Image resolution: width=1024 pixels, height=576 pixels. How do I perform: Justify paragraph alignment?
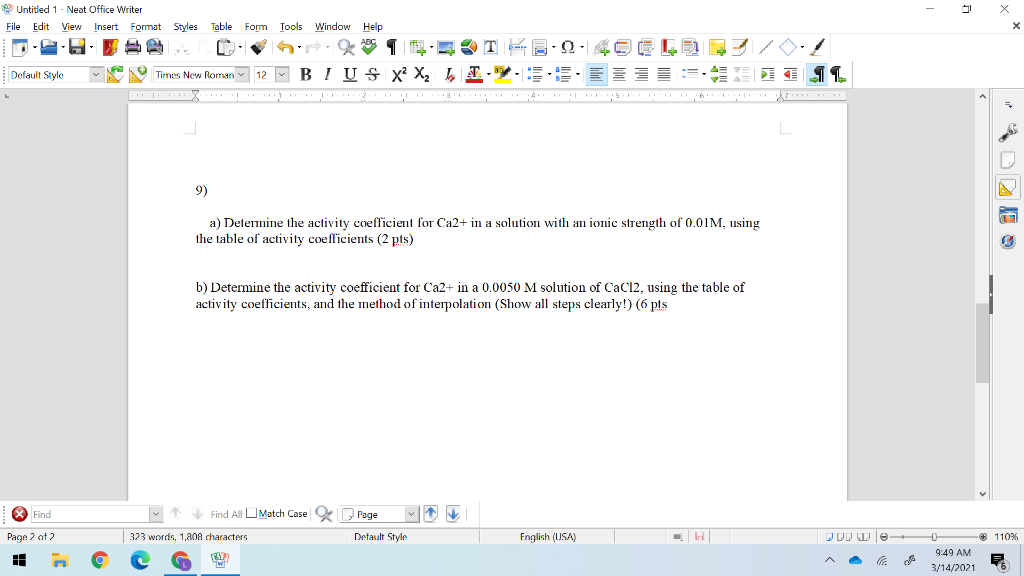click(x=664, y=74)
